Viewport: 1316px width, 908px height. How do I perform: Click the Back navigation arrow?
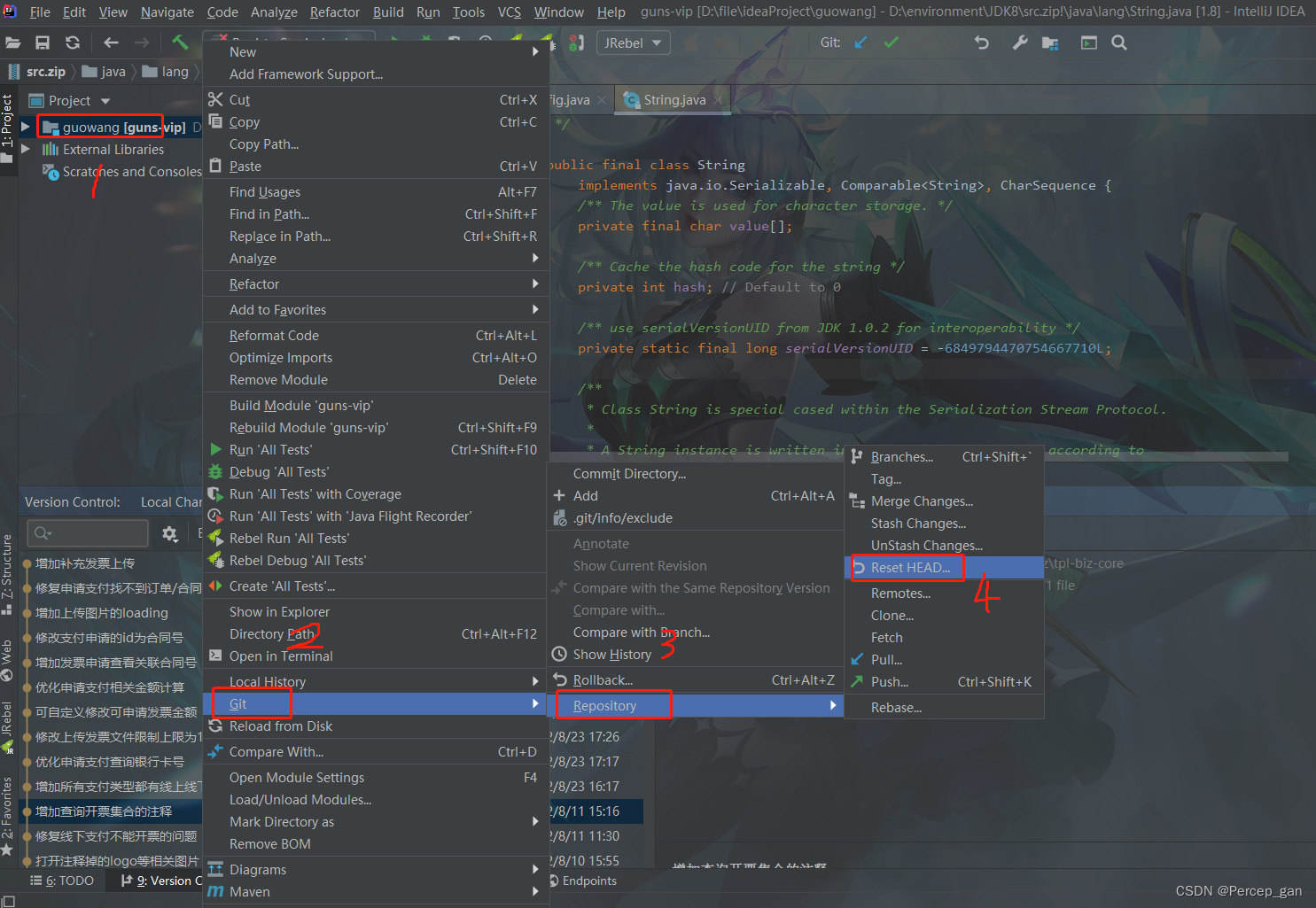(x=111, y=43)
